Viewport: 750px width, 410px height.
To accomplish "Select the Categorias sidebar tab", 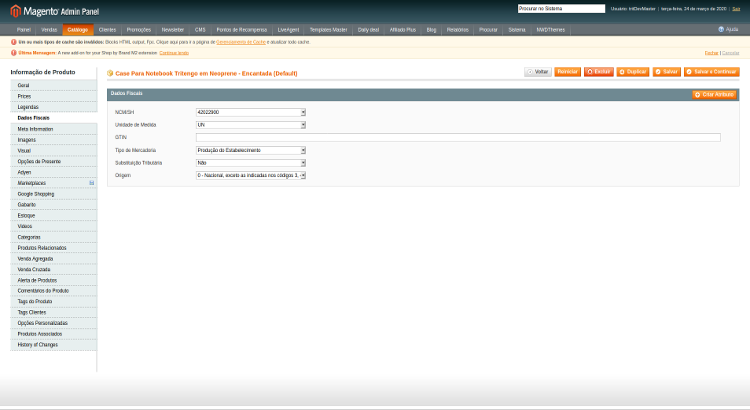I will [x=54, y=237].
